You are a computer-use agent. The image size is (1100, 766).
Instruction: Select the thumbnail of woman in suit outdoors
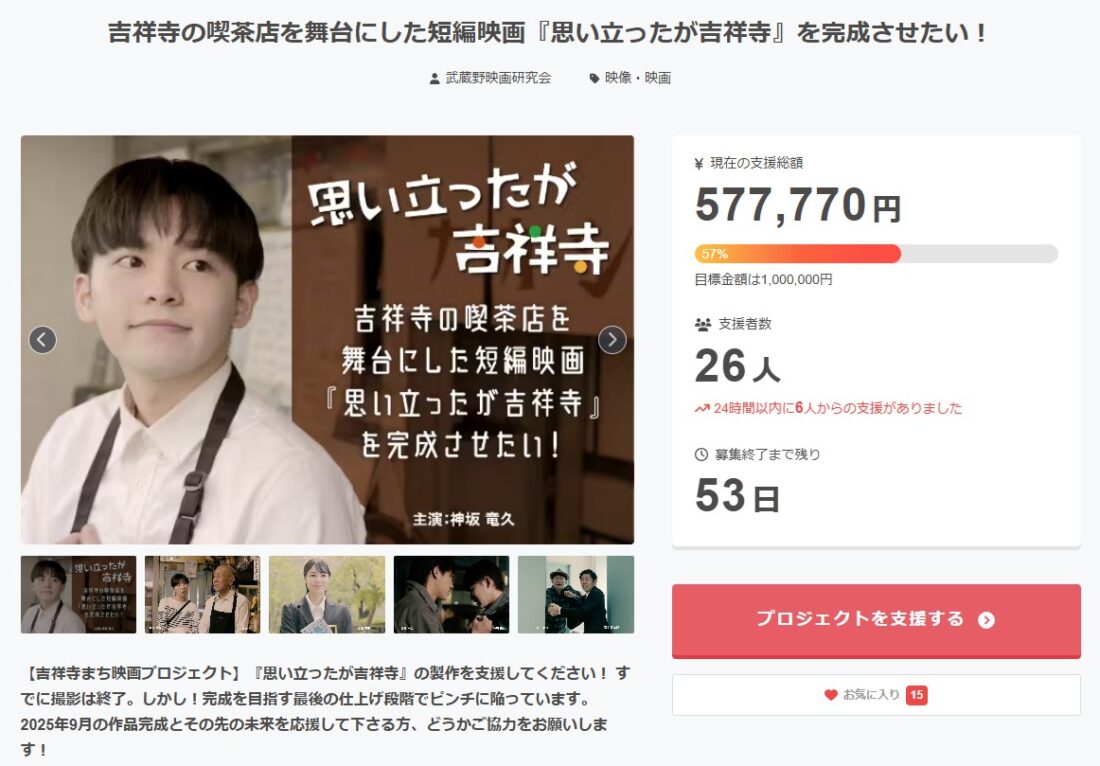click(327, 595)
